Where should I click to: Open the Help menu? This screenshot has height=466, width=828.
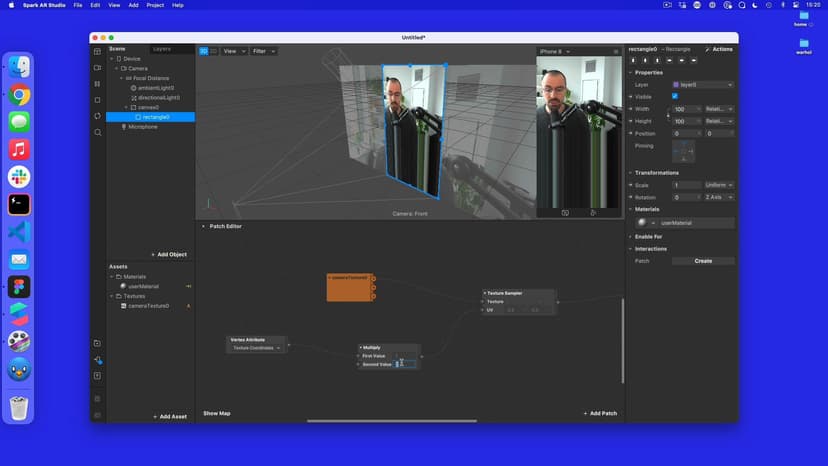[178, 5]
